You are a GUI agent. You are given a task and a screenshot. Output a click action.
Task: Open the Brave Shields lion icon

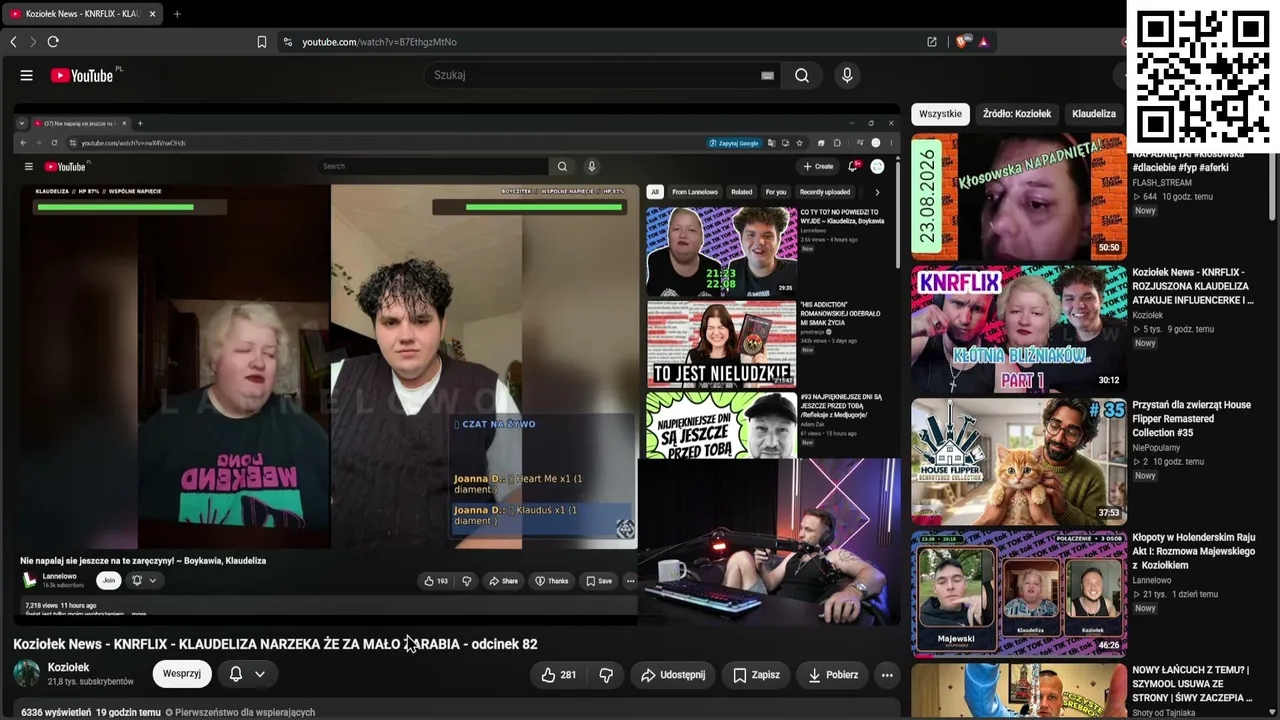962,42
